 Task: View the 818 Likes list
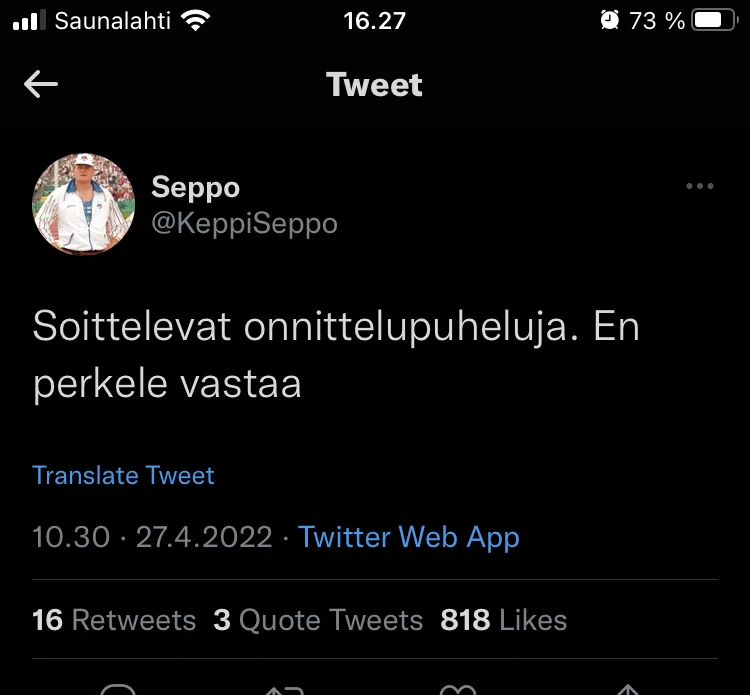[x=503, y=620]
